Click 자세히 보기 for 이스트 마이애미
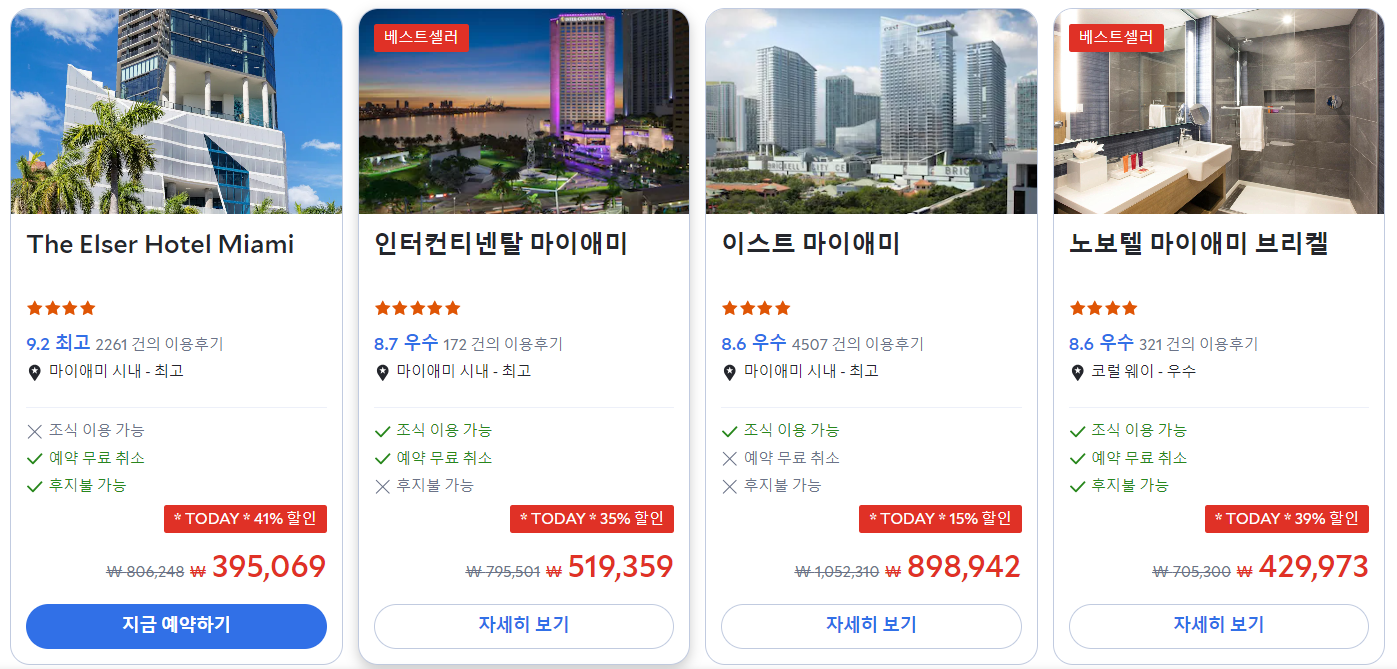The width and height of the screenshot is (1397, 669). 871,626
